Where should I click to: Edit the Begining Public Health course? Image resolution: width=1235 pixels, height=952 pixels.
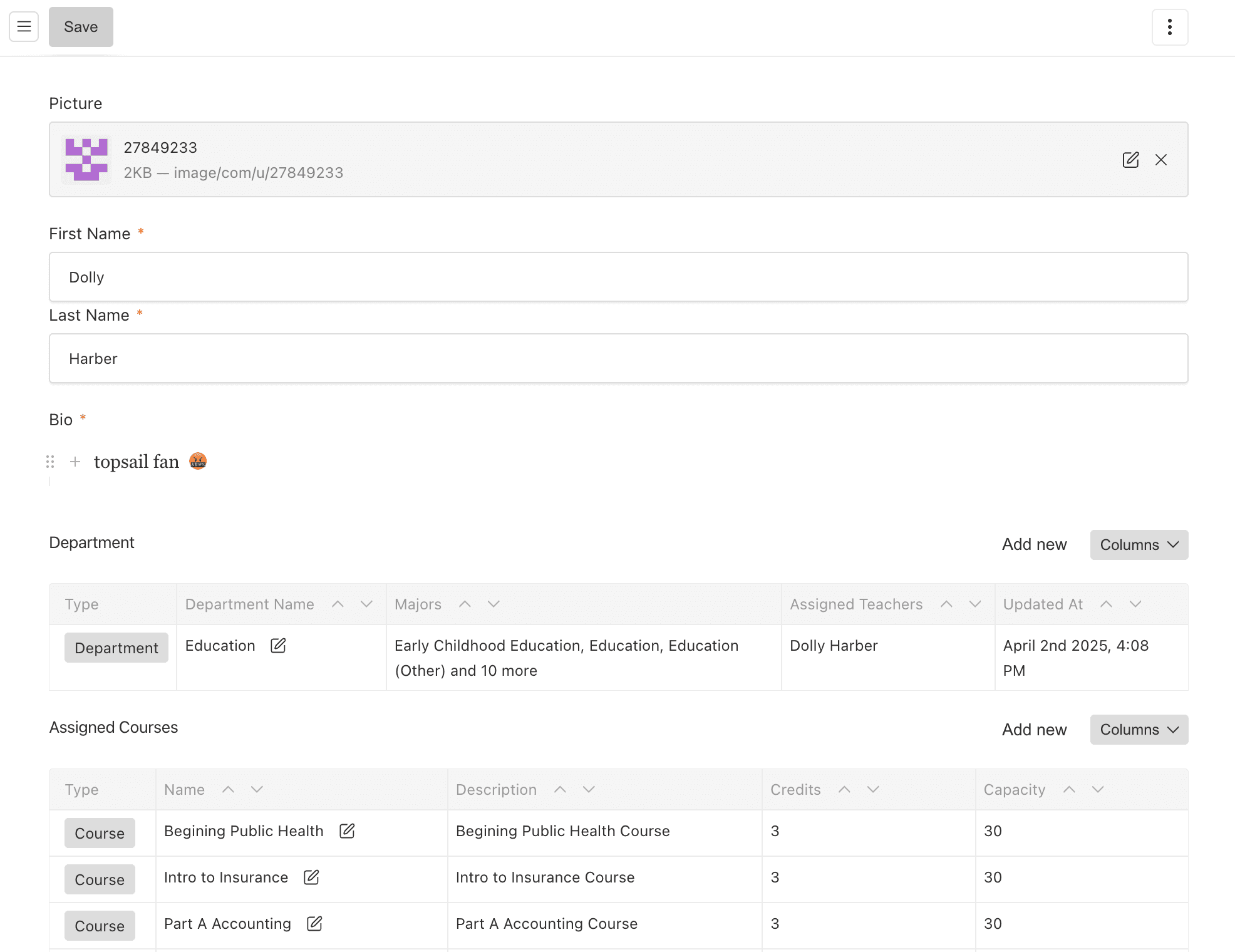347,831
